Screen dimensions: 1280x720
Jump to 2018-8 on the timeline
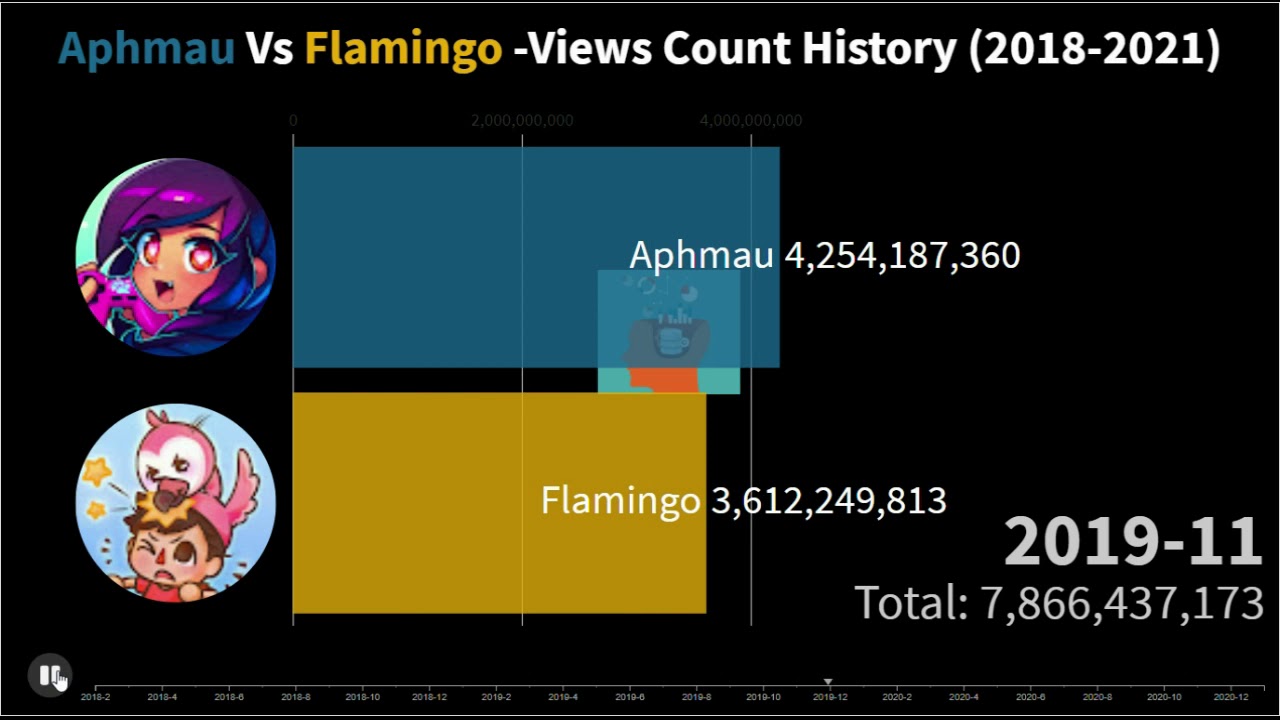(296, 697)
